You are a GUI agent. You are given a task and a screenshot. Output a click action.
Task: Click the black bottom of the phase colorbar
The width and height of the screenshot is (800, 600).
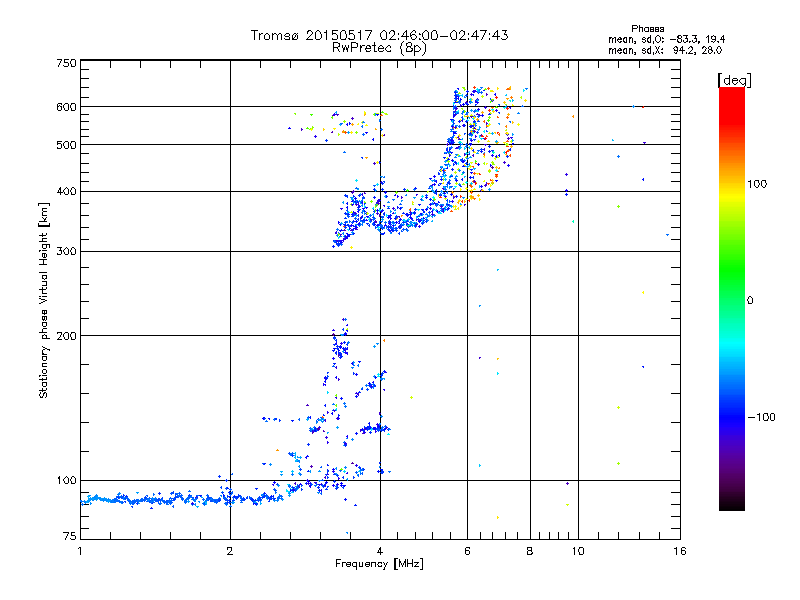pyautogui.click(x=732, y=503)
